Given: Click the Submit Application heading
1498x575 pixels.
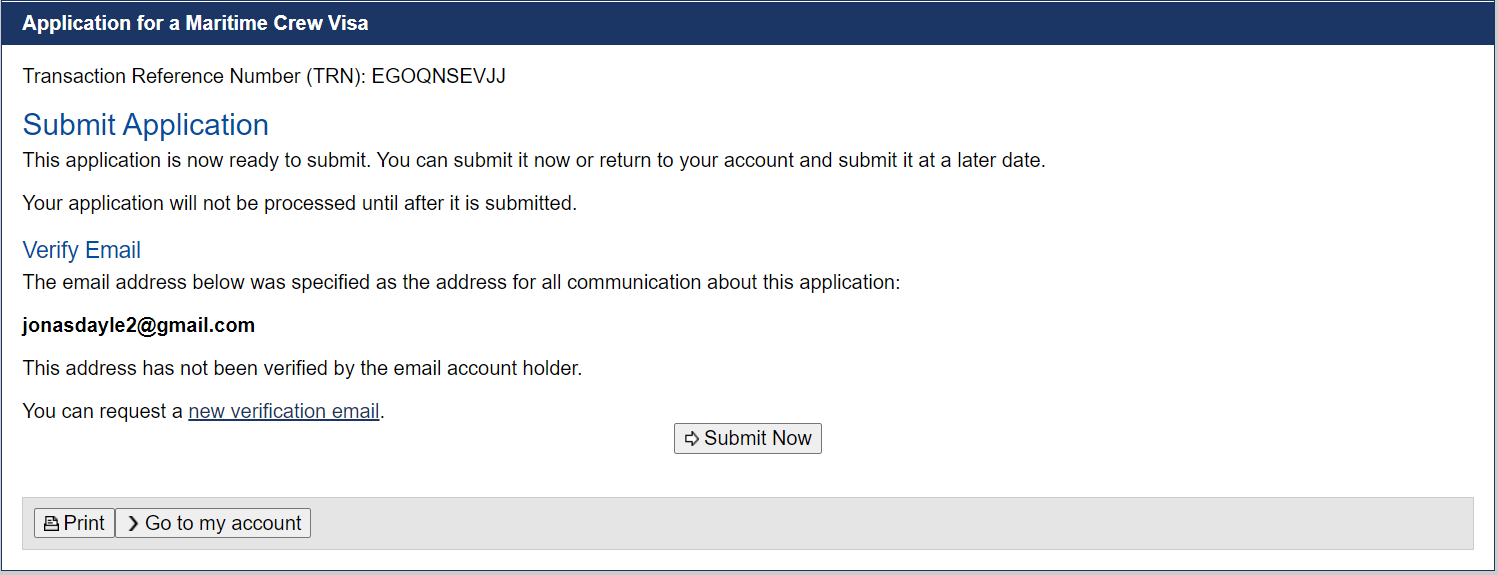Looking at the screenshot, I should (146, 125).
